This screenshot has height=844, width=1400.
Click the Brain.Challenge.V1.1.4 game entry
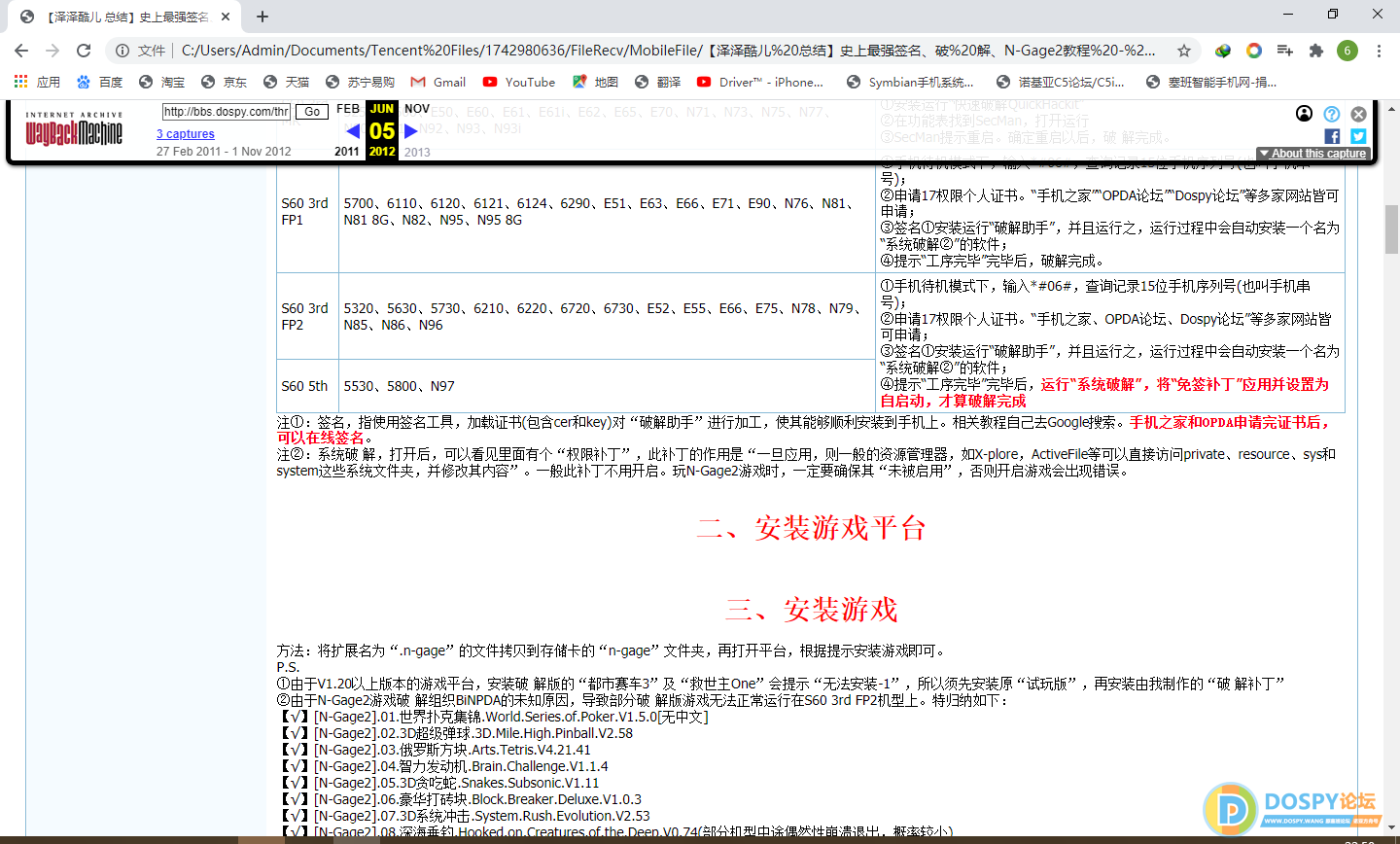tap(444, 766)
